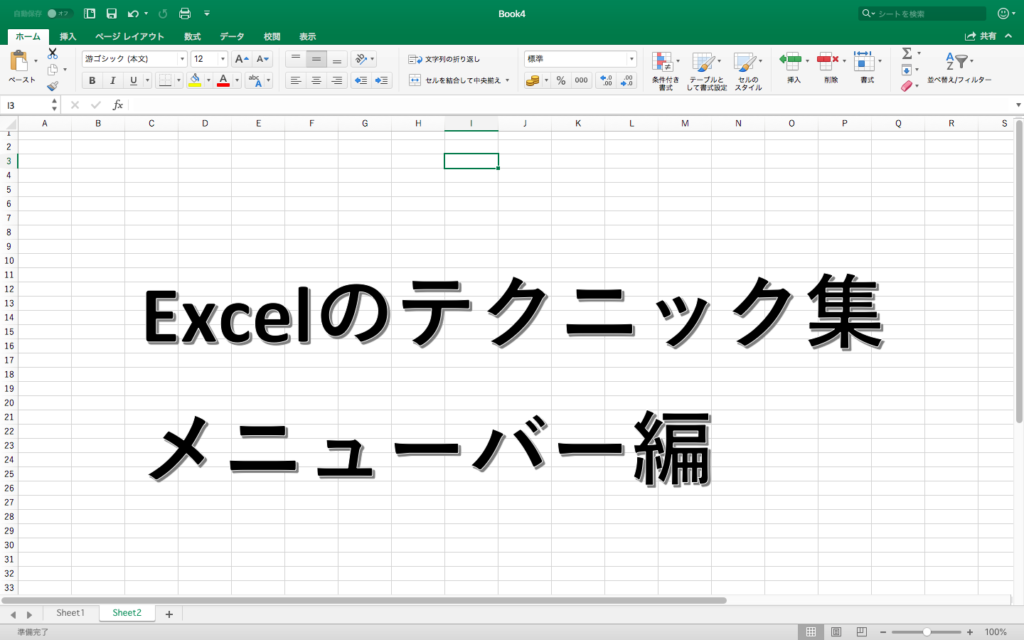Toggle align text left
This screenshot has height=640, width=1024.
pyautogui.click(x=296, y=80)
